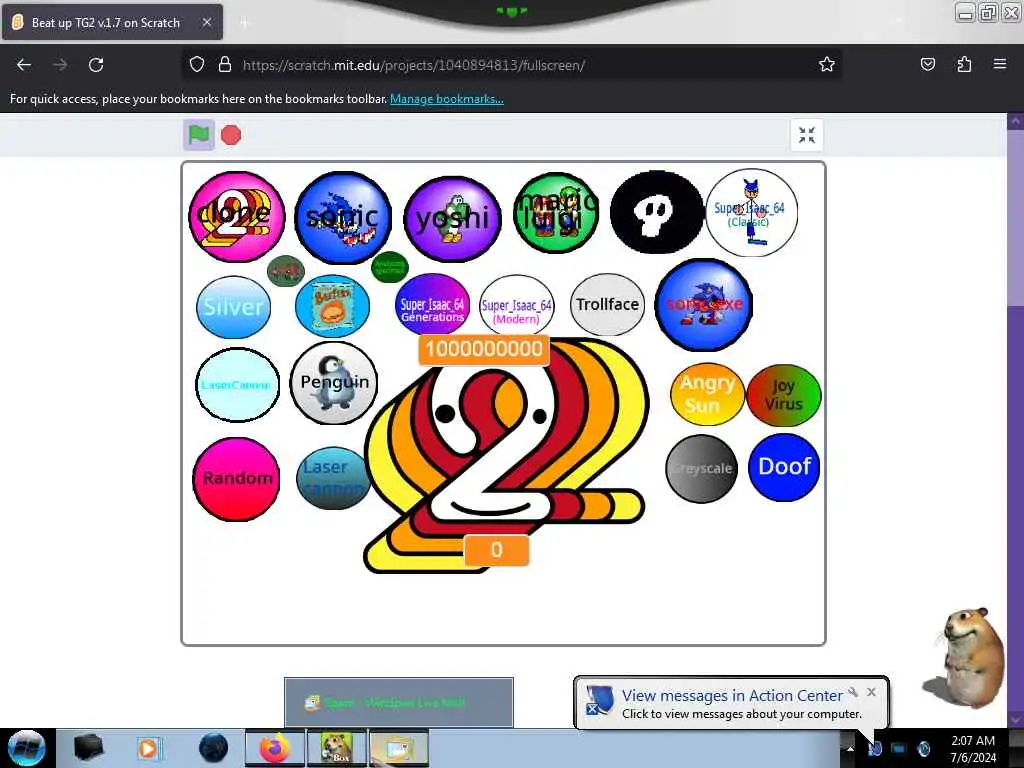Choose the purple yoshi character circle
The width and height of the screenshot is (1024, 768).
(452, 218)
